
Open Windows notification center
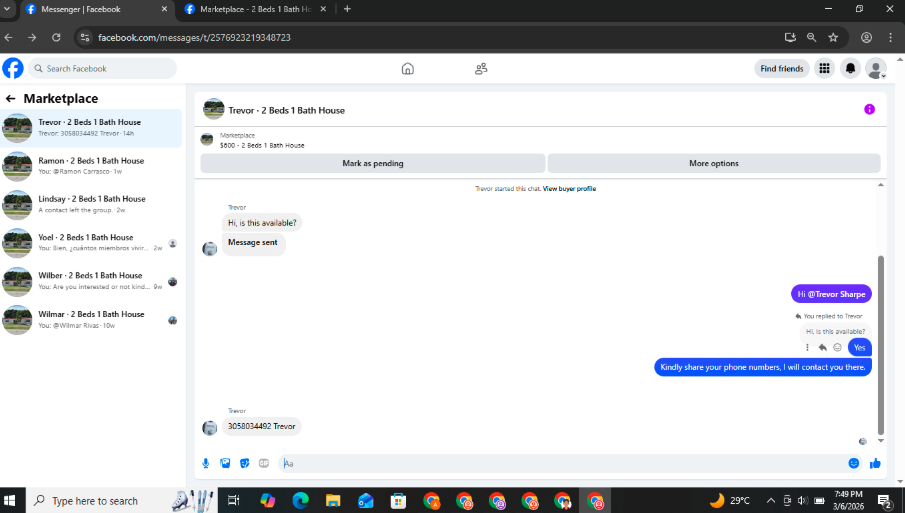point(885,500)
